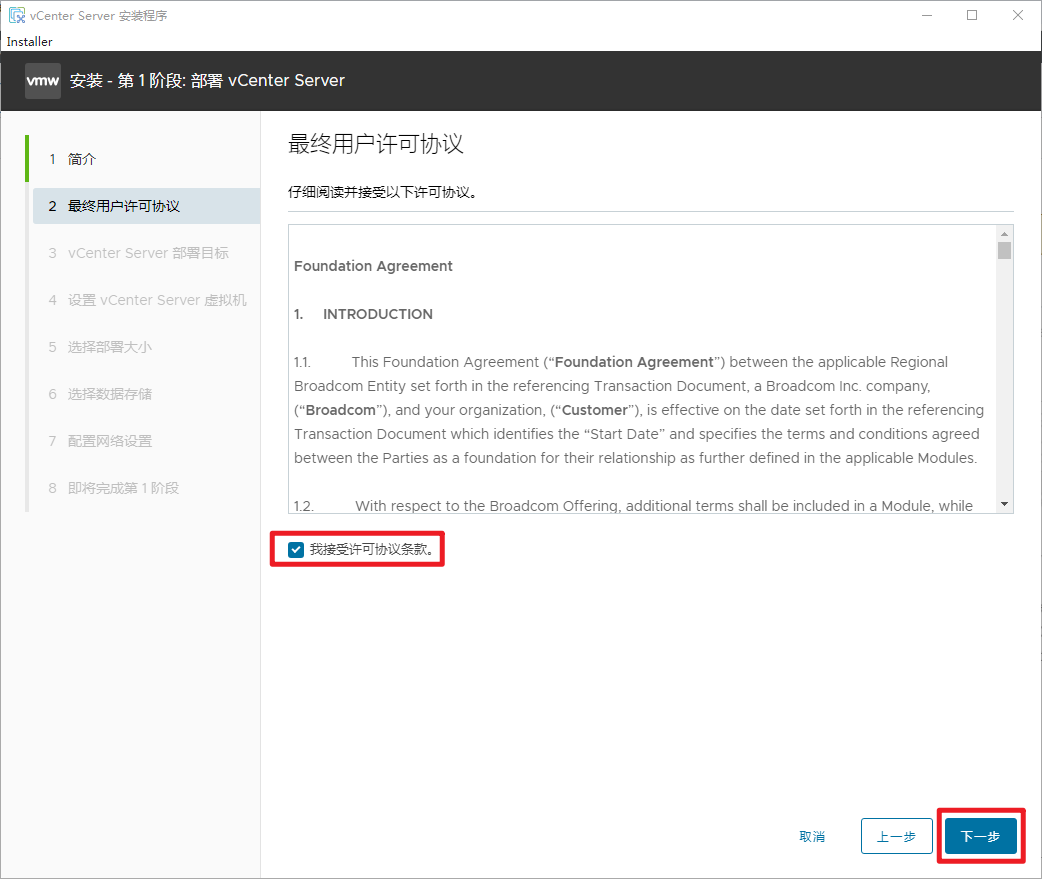Select step 8 即将完成第 1 阶段
Image resolution: width=1042 pixels, height=879 pixels.
coord(123,488)
